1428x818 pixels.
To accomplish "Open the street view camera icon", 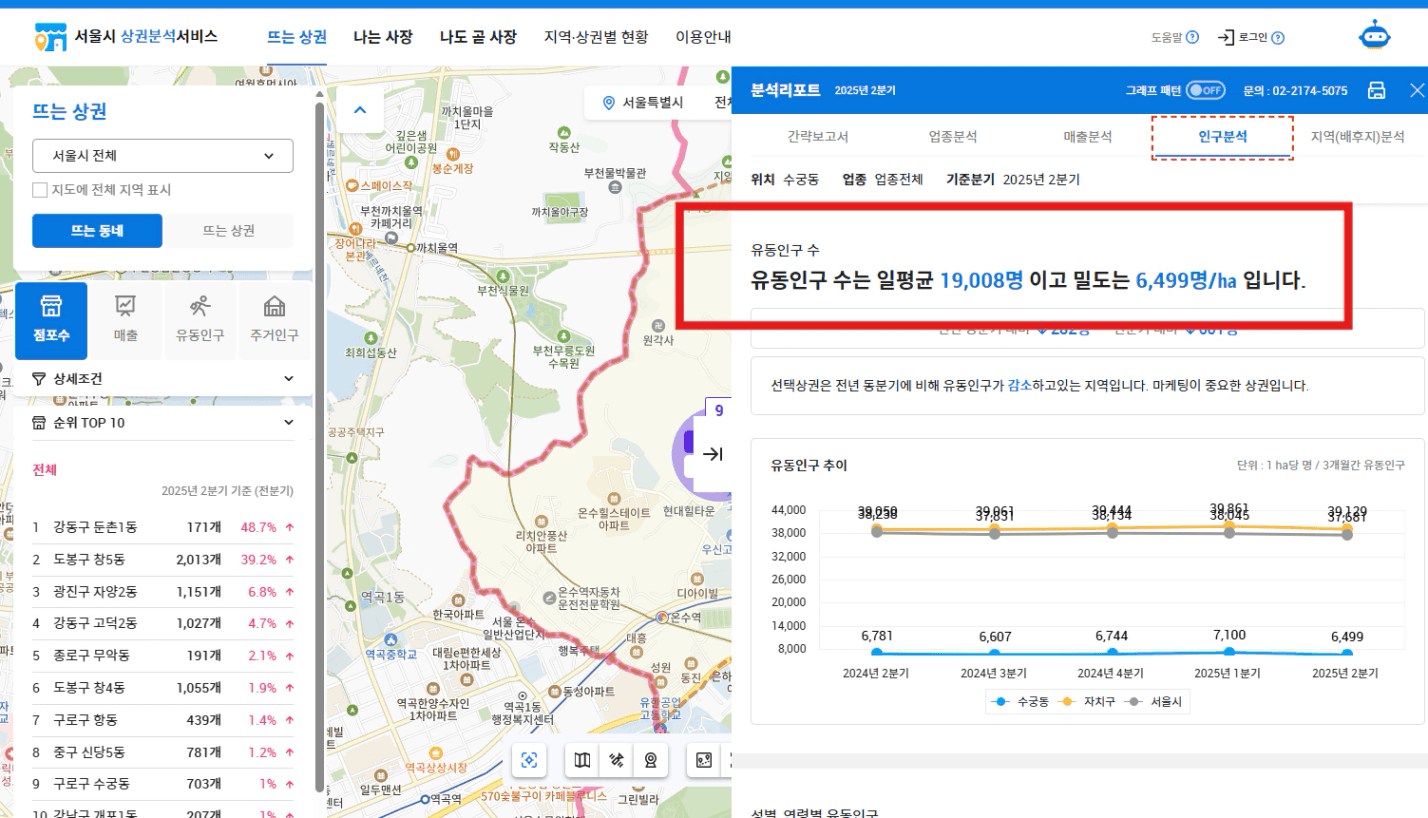I will point(651,761).
